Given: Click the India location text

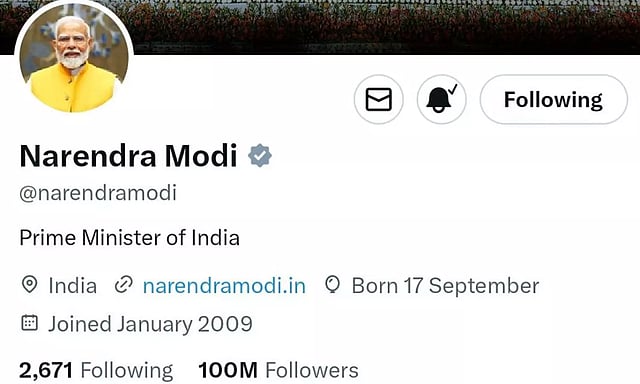Looking at the screenshot, I should coord(73,286).
